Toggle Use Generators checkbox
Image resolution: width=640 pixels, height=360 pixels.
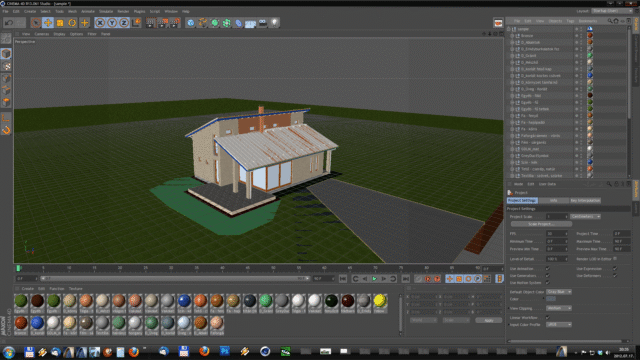pyautogui.click(x=548, y=276)
